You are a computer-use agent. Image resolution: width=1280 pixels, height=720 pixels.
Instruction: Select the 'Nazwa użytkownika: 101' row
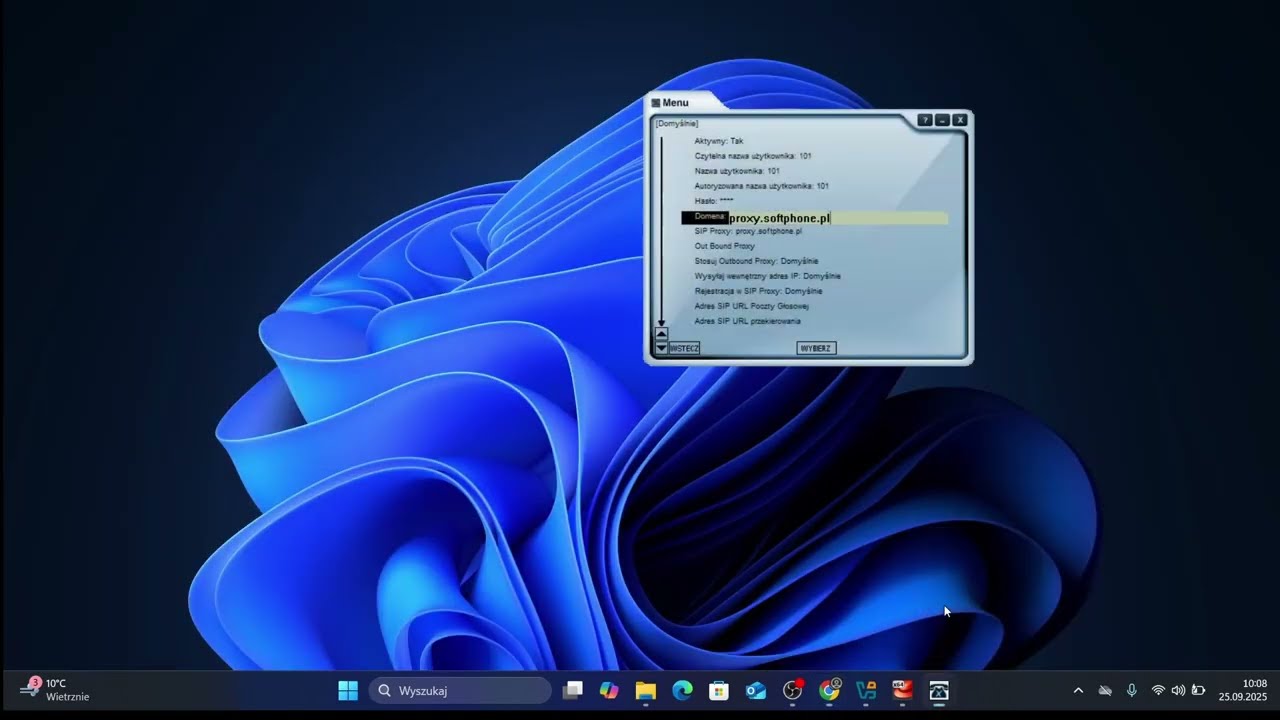(x=737, y=171)
